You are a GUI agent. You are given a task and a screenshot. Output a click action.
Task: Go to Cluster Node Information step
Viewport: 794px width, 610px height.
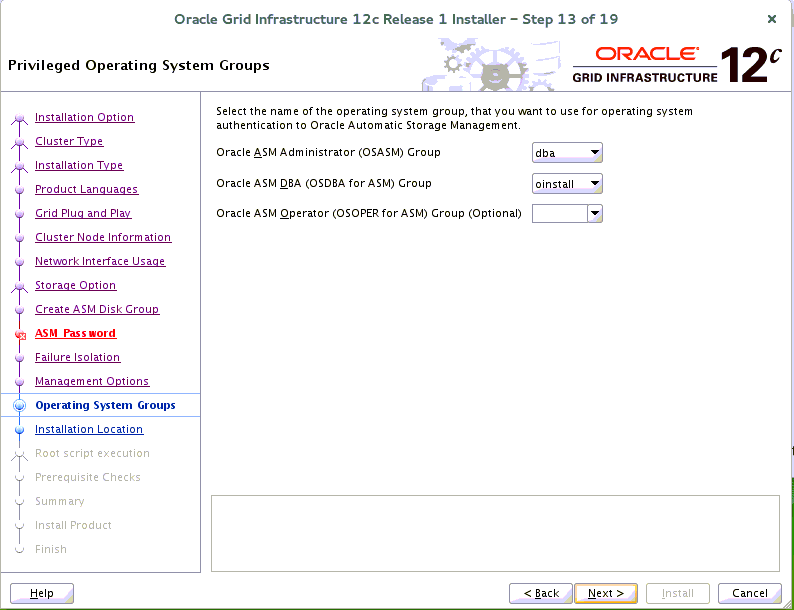pyautogui.click(x=103, y=237)
